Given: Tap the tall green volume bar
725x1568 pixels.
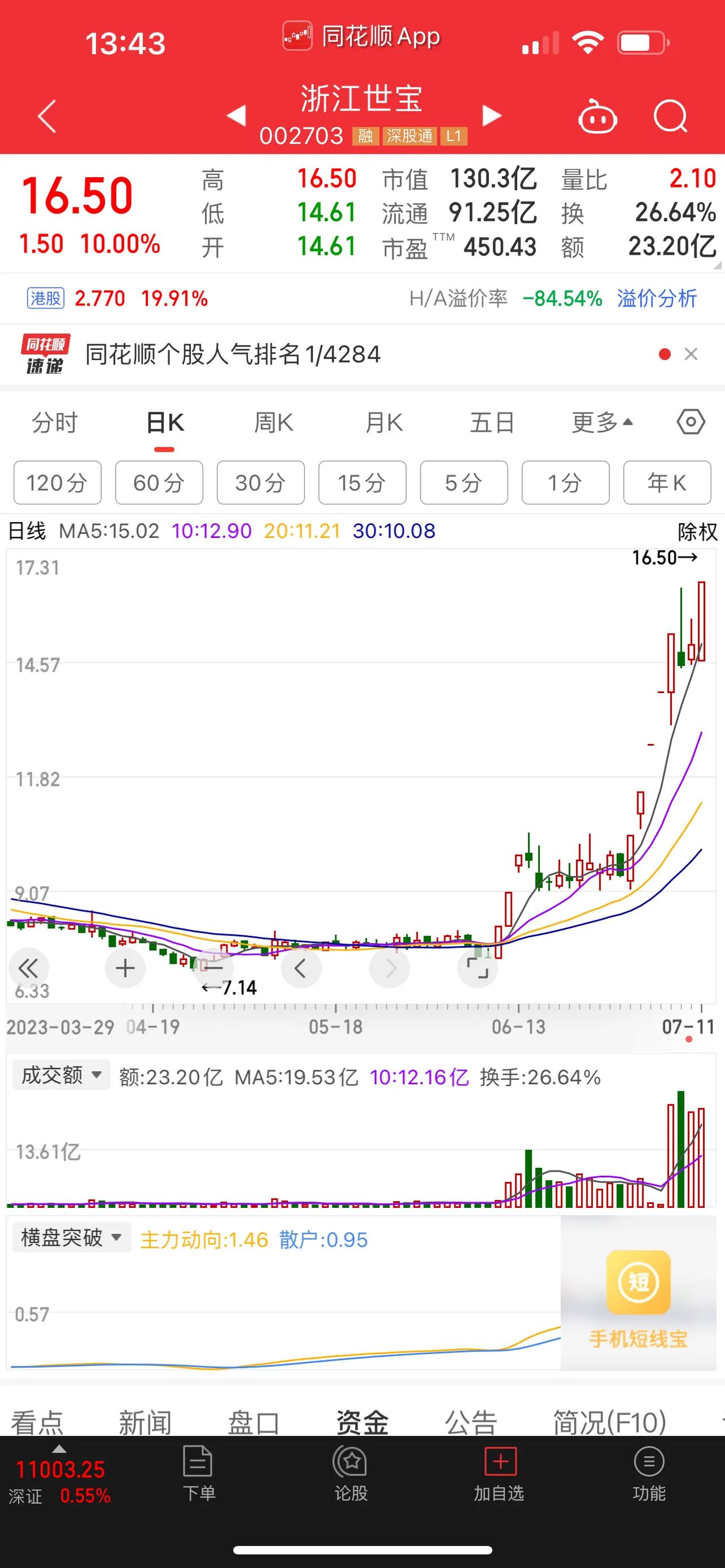Looking at the screenshot, I should [x=681, y=1149].
